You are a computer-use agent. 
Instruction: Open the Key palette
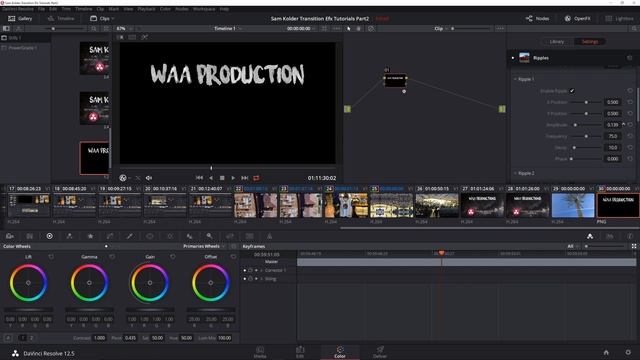(209, 236)
